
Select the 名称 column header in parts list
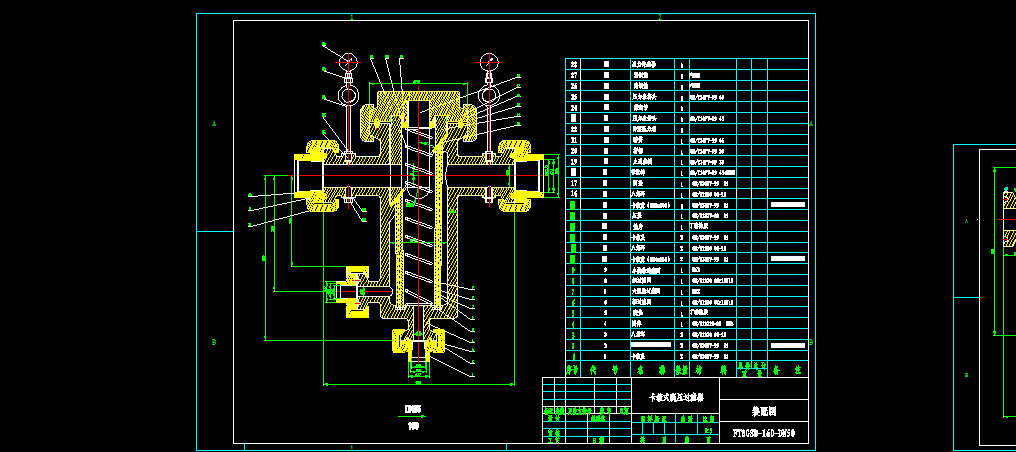pyautogui.click(x=652, y=370)
